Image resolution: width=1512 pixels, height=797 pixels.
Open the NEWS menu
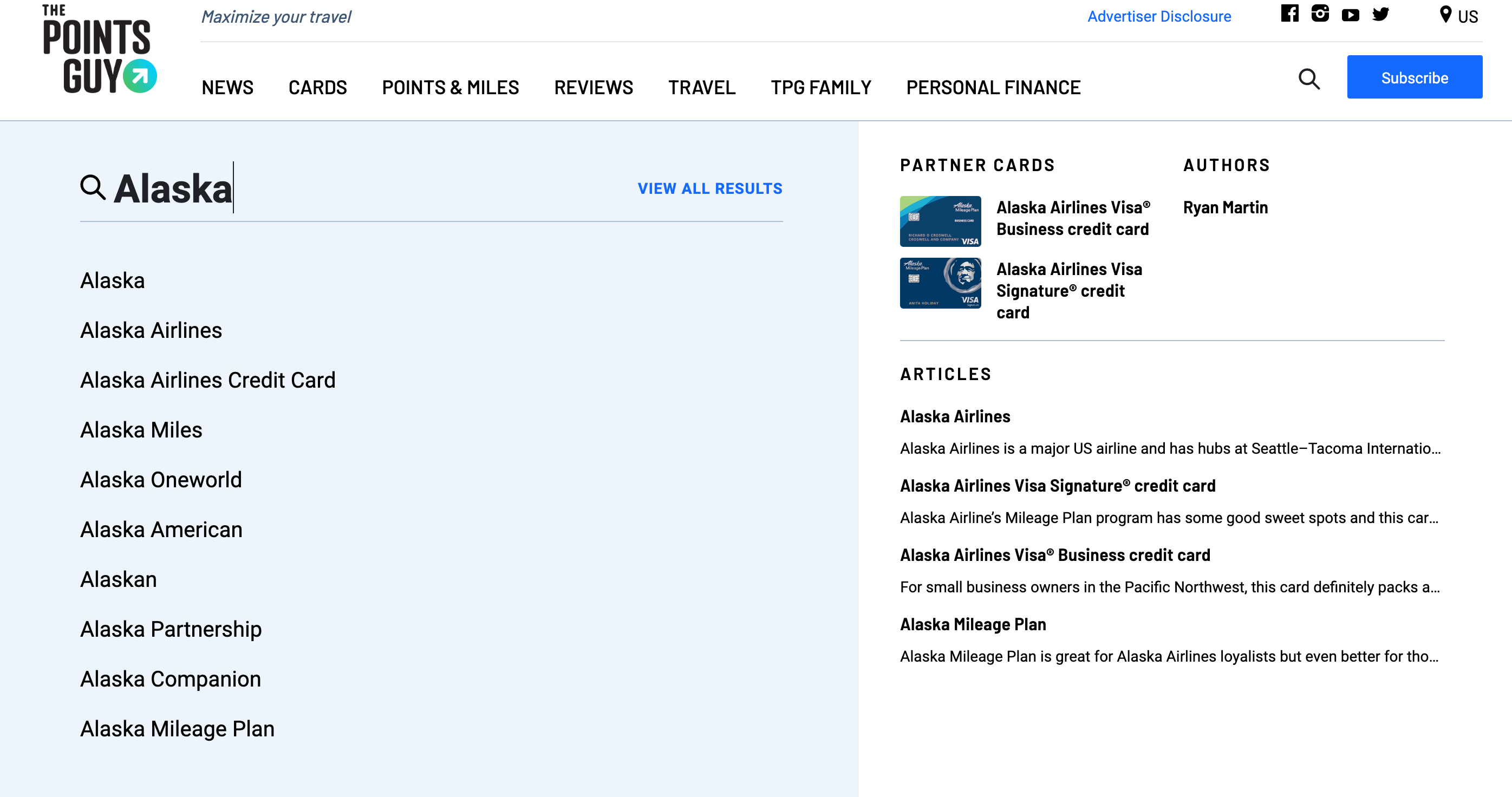228,88
